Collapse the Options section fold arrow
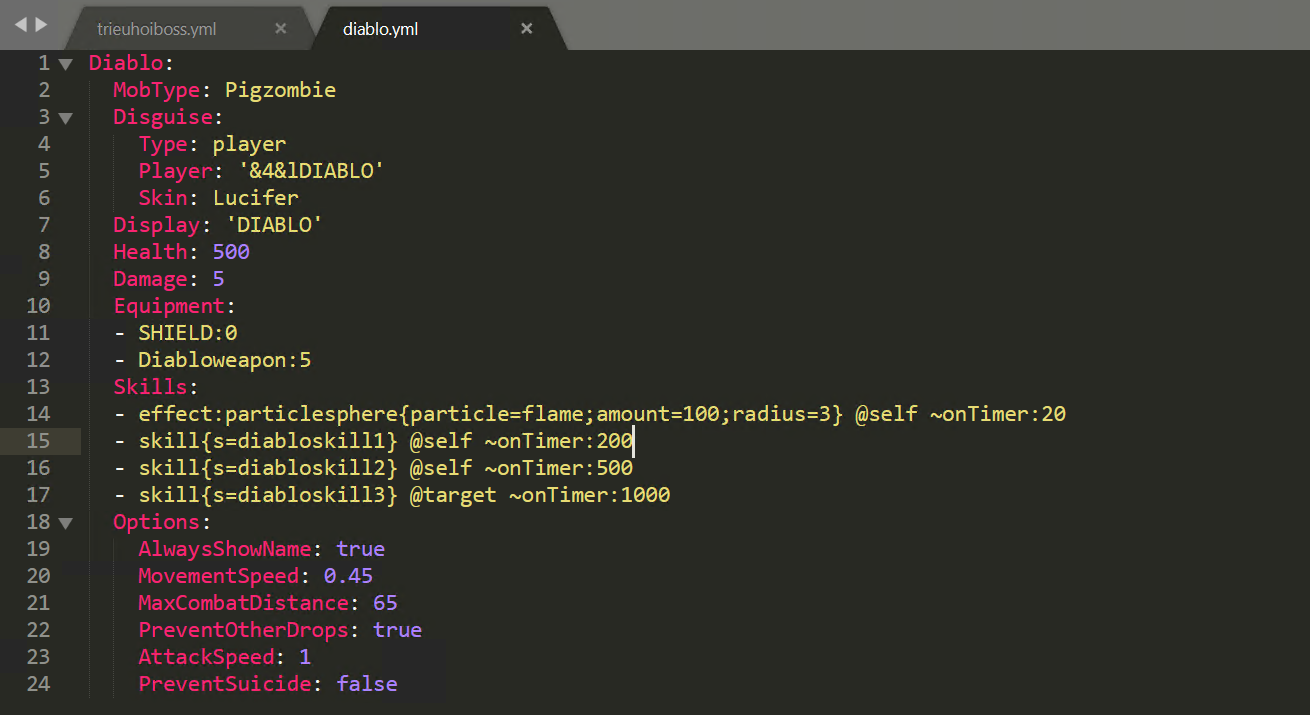This screenshot has height=715, width=1310. click(x=66, y=523)
